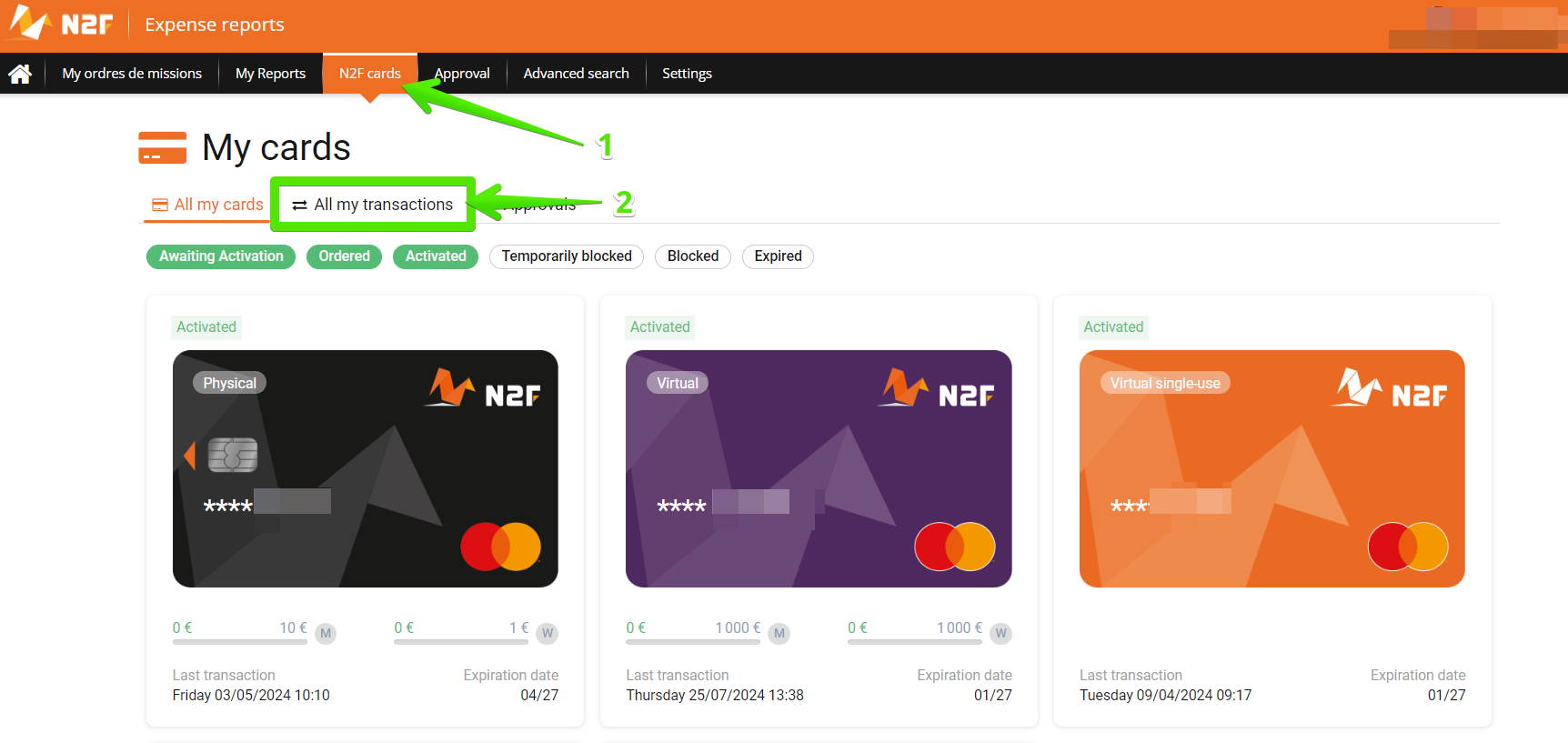Select the N2F cards menu item
1568x743 pixels.
pyautogui.click(x=370, y=74)
